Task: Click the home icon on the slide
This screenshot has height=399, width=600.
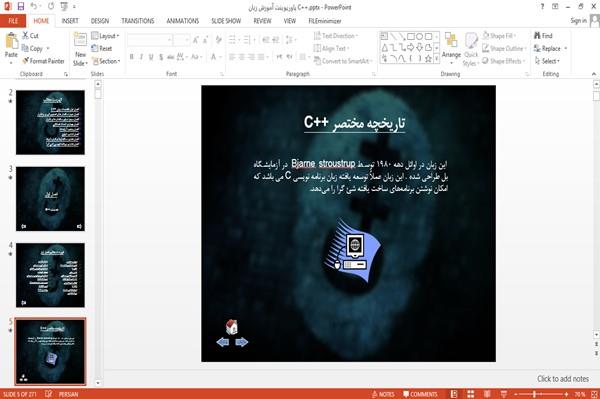Action: 232,327
